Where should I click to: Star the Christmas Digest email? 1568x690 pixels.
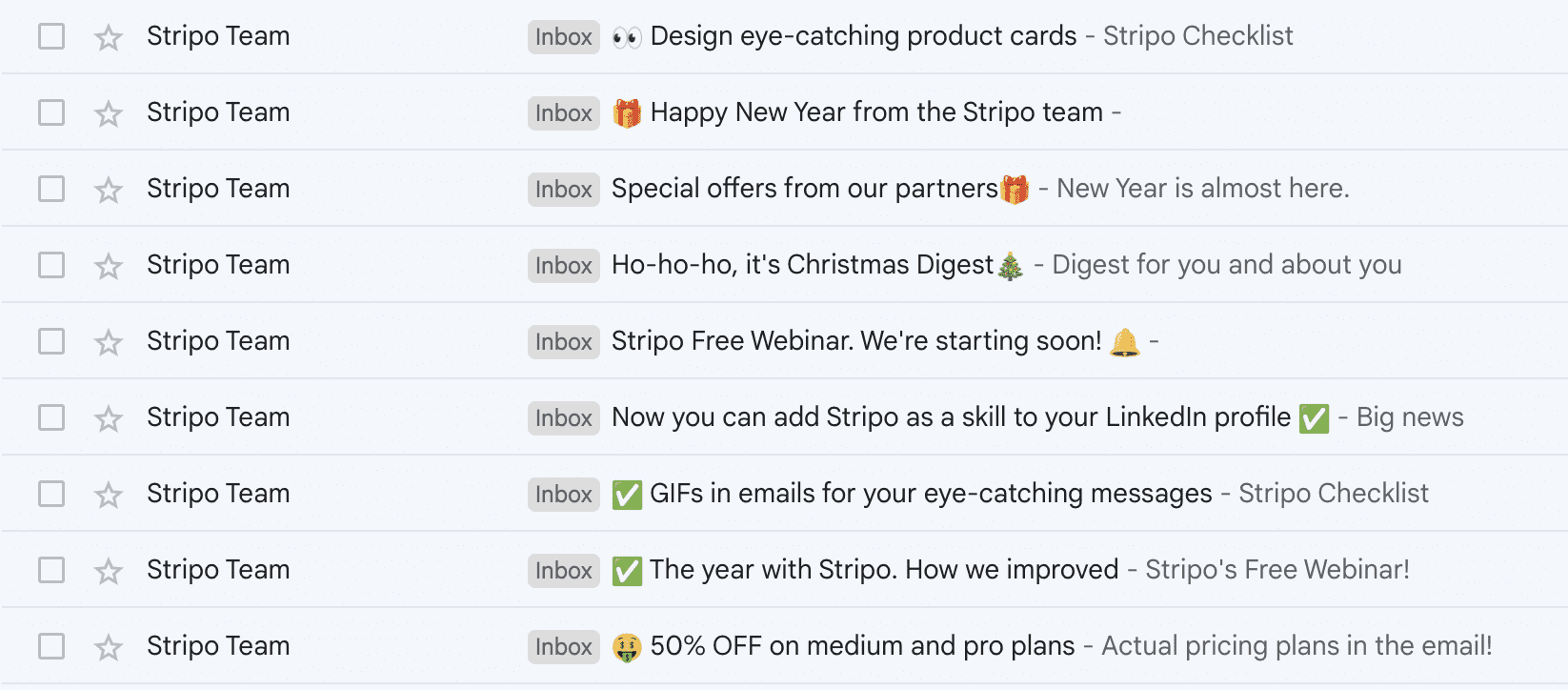coord(109,266)
